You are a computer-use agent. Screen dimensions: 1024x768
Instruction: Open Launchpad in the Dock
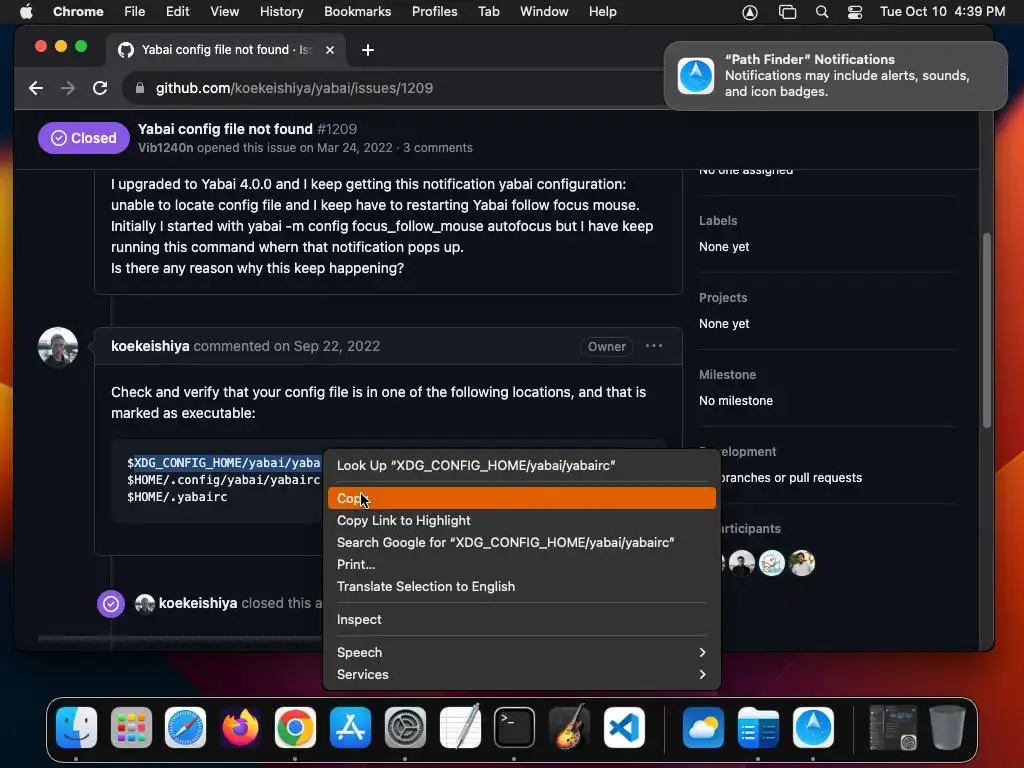pyautogui.click(x=131, y=727)
